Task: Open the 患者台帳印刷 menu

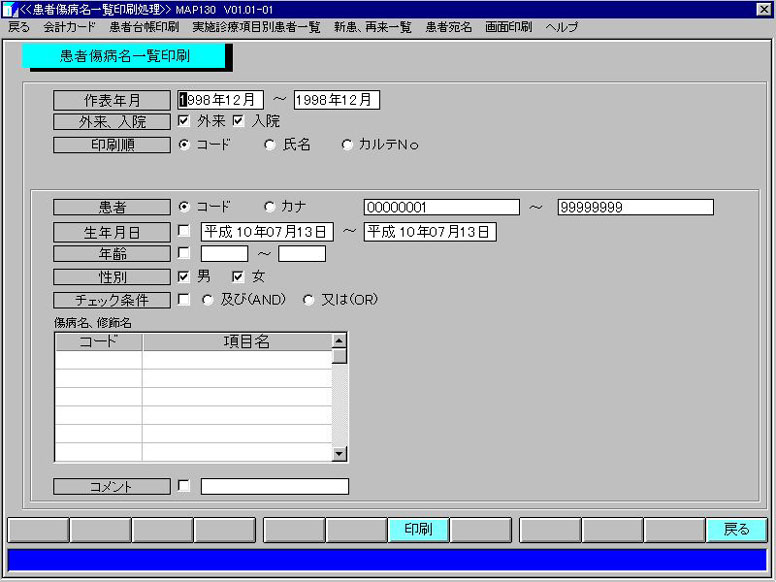Action: click(x=144, y=27)
